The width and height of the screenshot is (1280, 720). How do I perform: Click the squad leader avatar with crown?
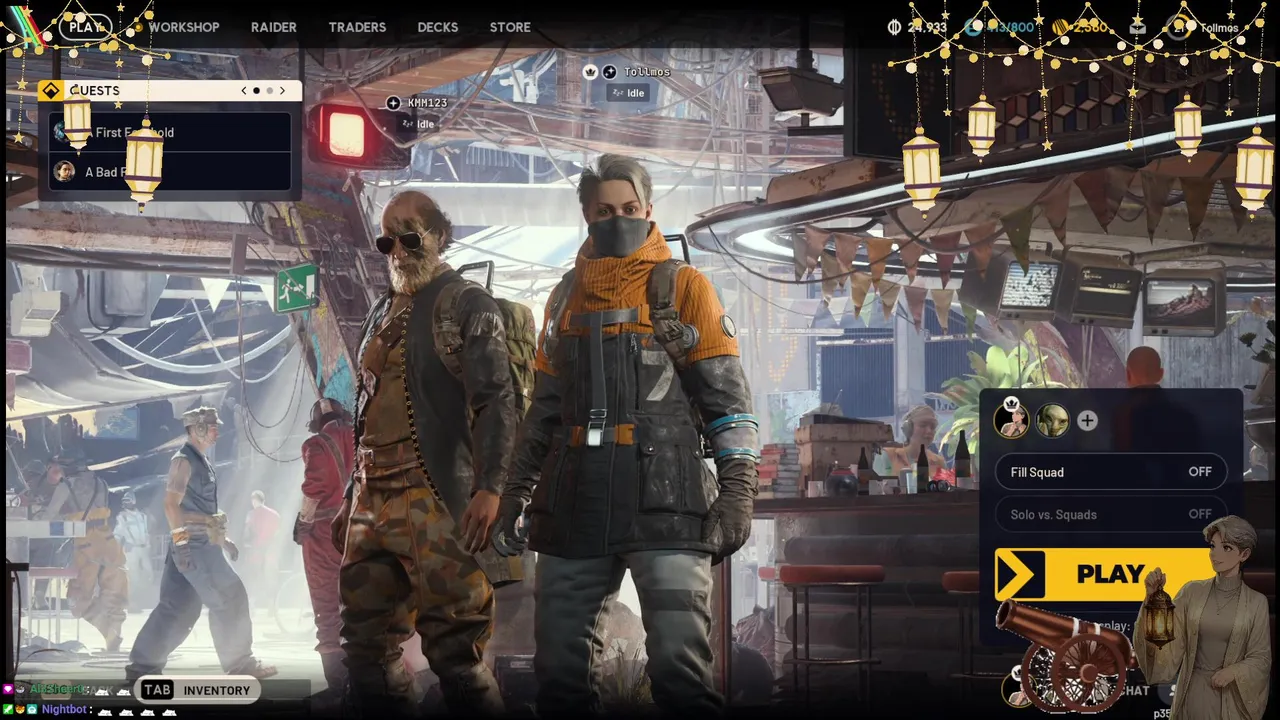1011,420
